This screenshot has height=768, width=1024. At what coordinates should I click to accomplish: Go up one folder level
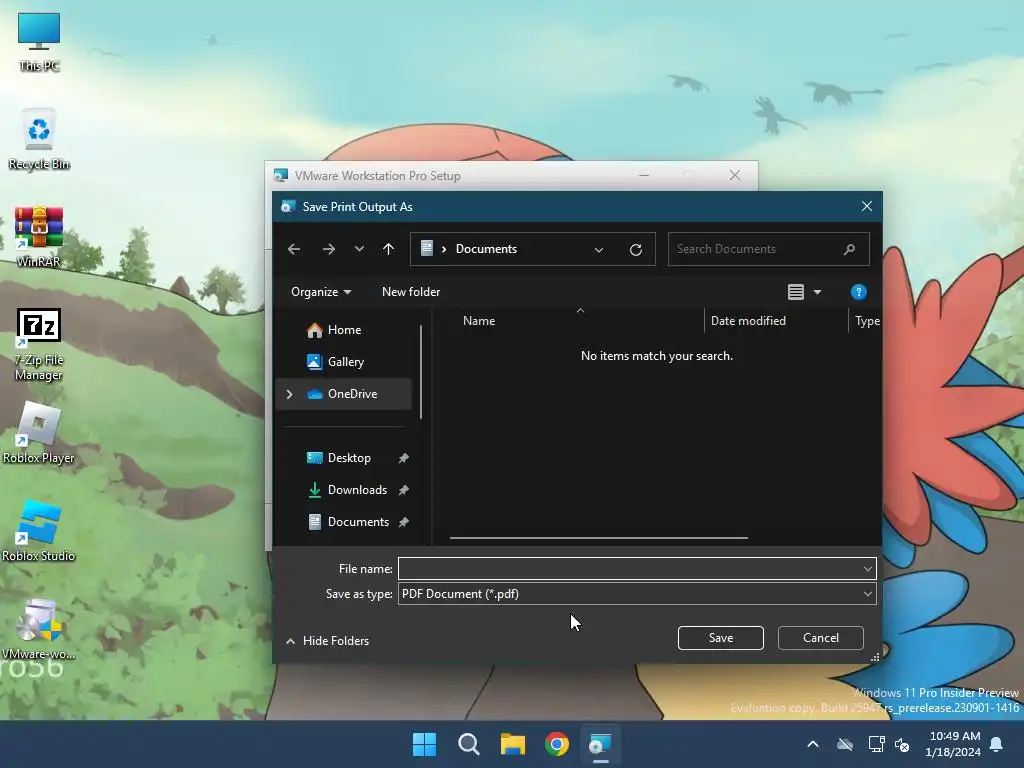coord(389,249)
